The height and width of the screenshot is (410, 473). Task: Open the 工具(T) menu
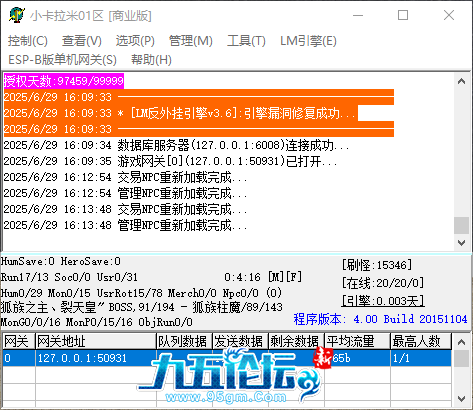246,41
